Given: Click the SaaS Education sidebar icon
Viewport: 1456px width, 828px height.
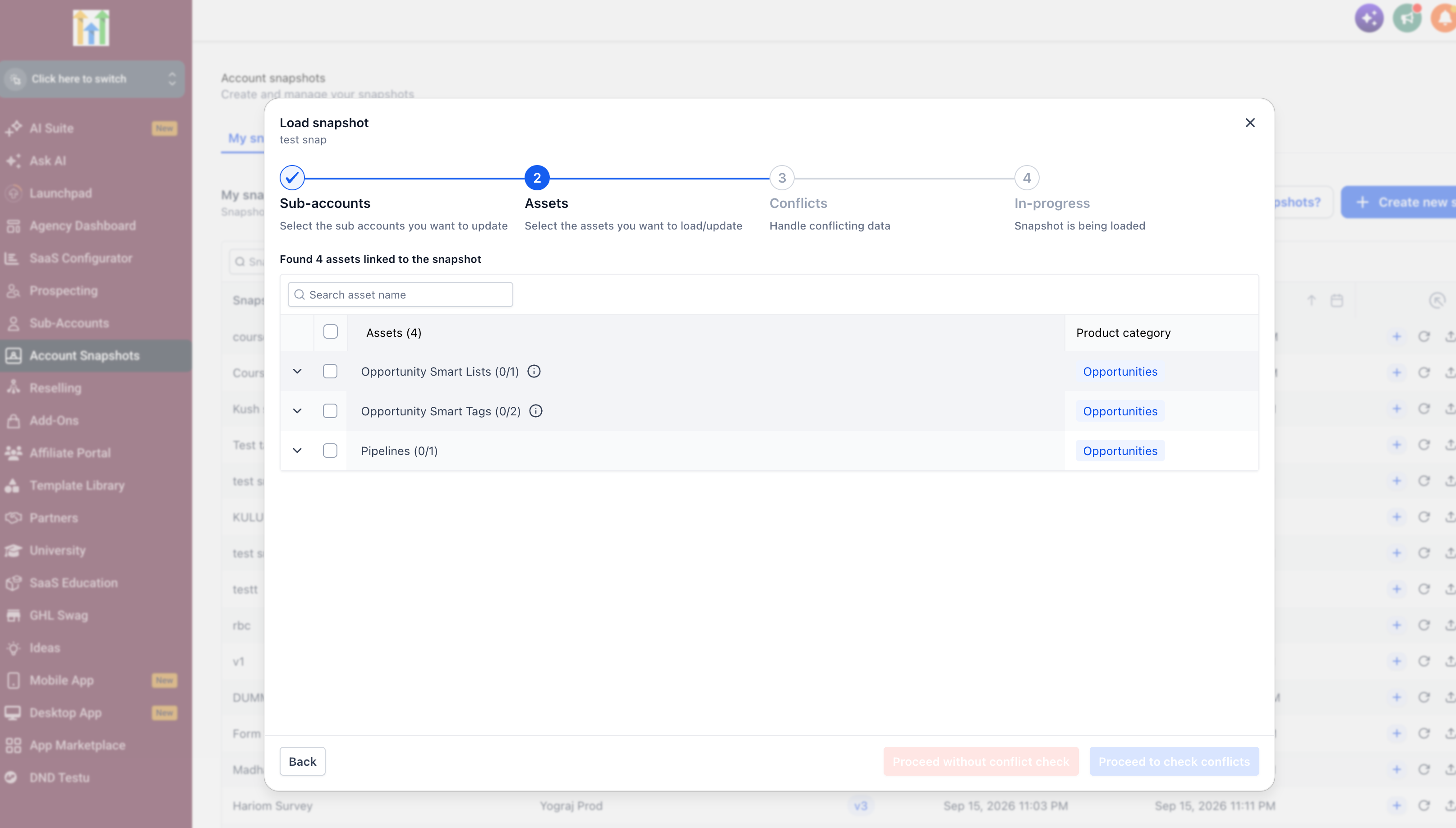Looking at the screenshot, I should coord(14,582).
